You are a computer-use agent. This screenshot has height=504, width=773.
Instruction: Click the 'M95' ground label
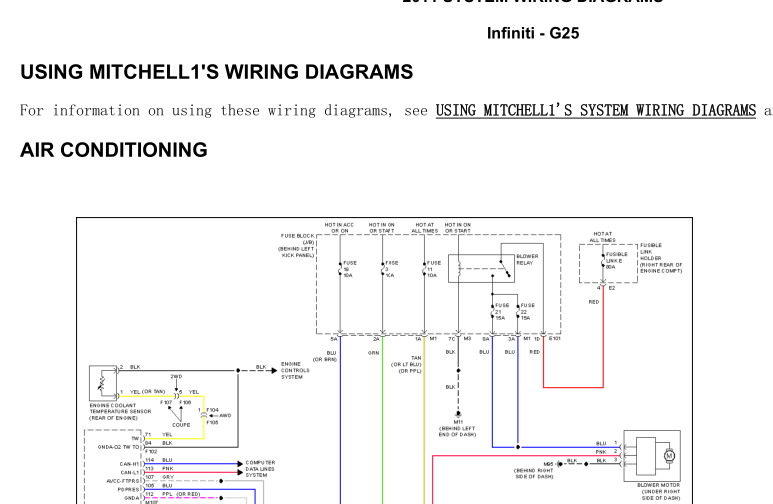pyautogui.click(x=548, y=464)
